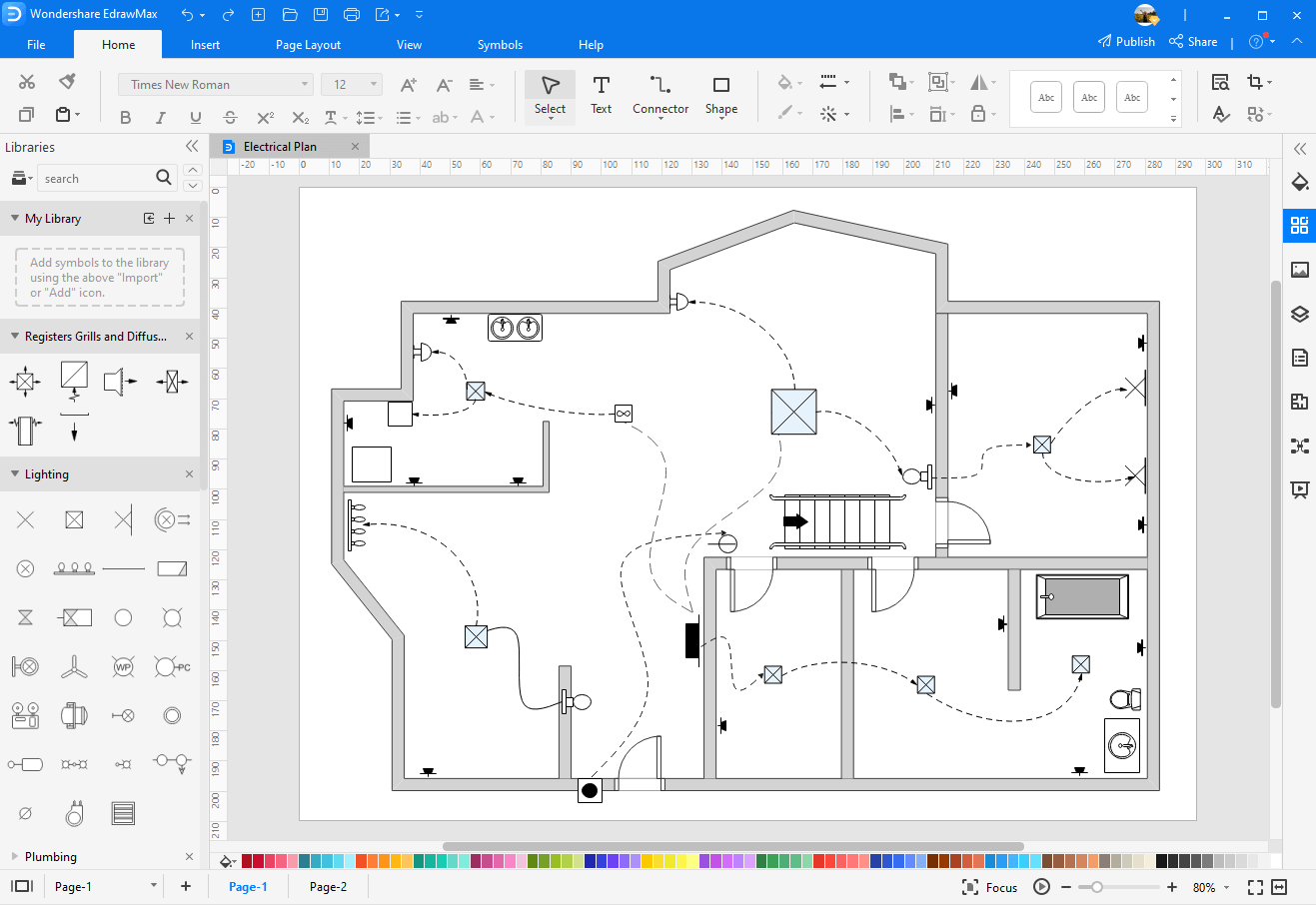Close the Lighting library section
Image resolution: width=1316 pixels, height=905 pixels.
[x=190, y=473]
